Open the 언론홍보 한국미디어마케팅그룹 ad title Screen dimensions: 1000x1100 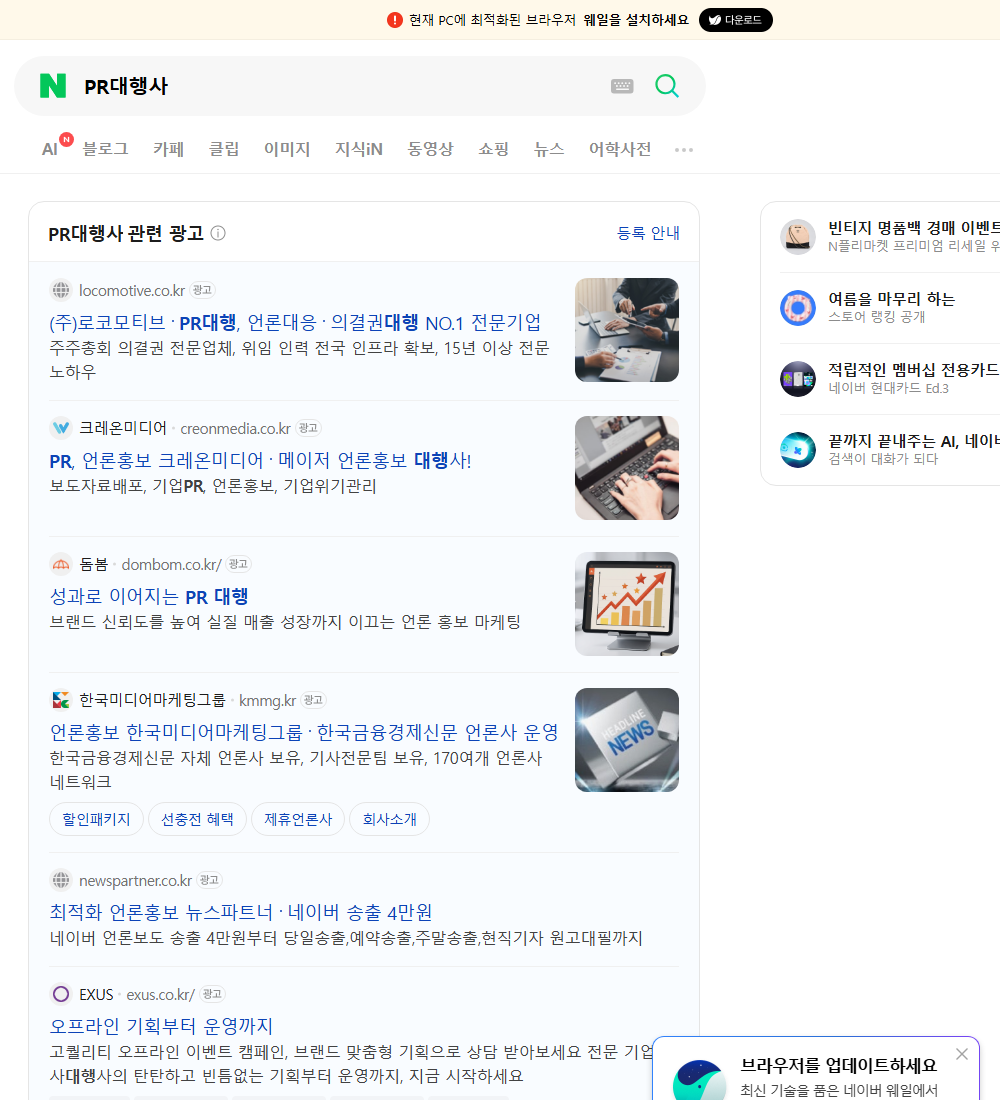[304, 732]
